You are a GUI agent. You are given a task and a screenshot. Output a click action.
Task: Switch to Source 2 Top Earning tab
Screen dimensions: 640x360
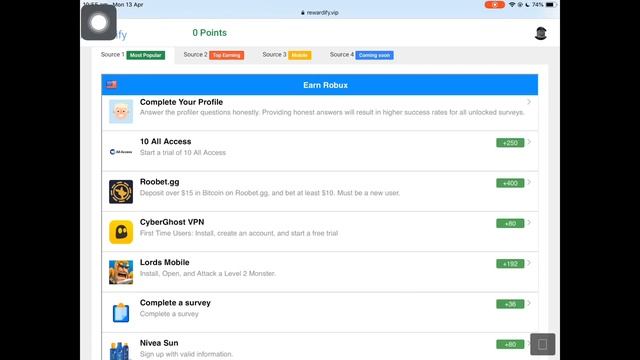pyautogui.click(x=213, y=55)
